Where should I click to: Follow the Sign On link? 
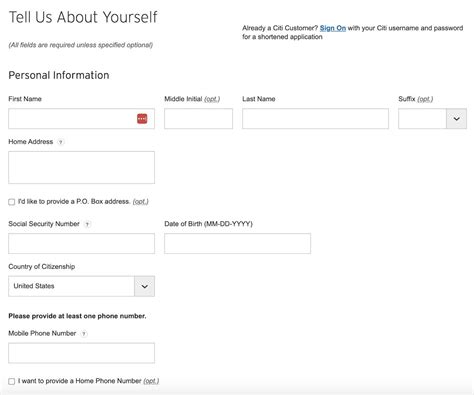pos(333,28)
